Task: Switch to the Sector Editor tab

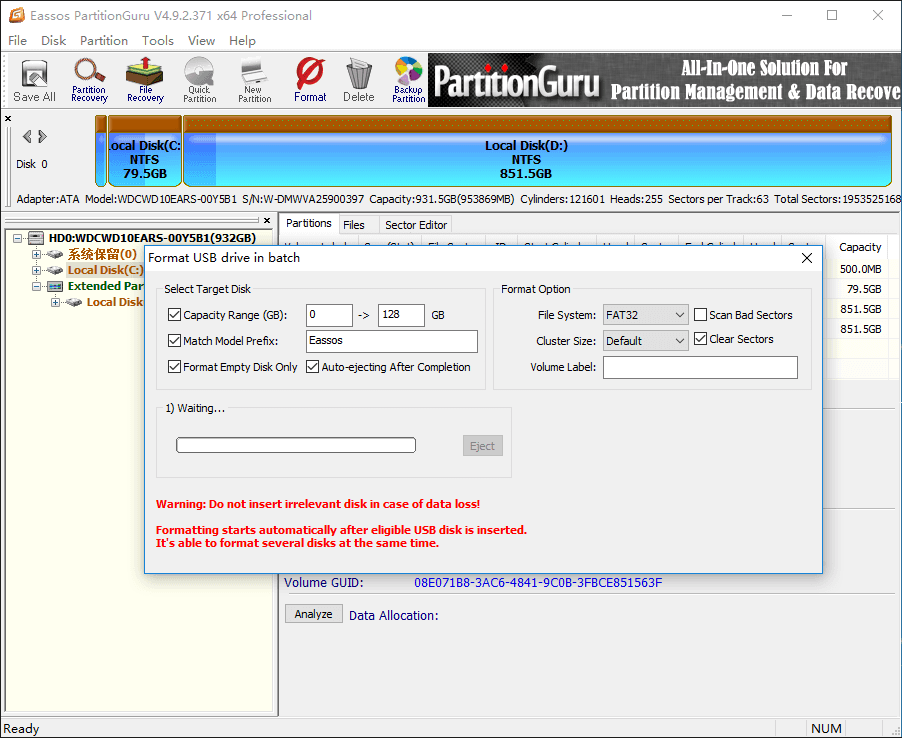Action: tap(416, 225)
